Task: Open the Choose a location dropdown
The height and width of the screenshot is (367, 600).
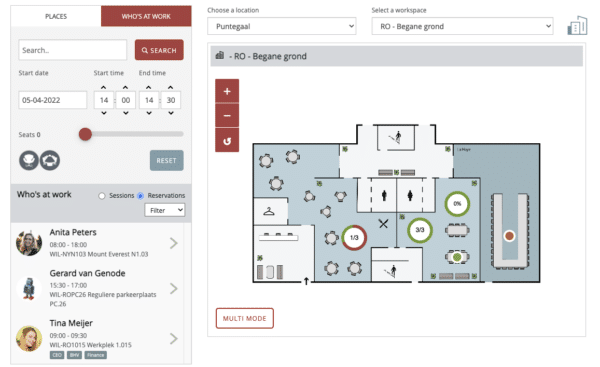Action: click(282, 26)
